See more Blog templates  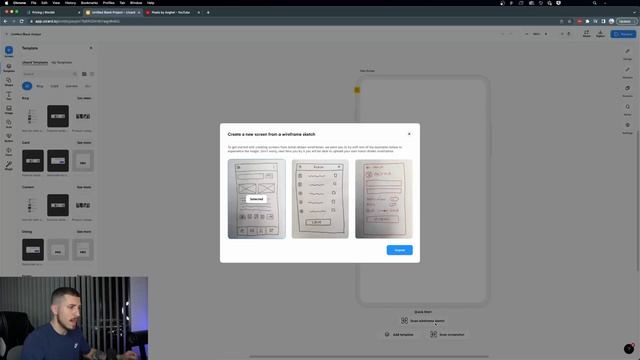[84, 98]
